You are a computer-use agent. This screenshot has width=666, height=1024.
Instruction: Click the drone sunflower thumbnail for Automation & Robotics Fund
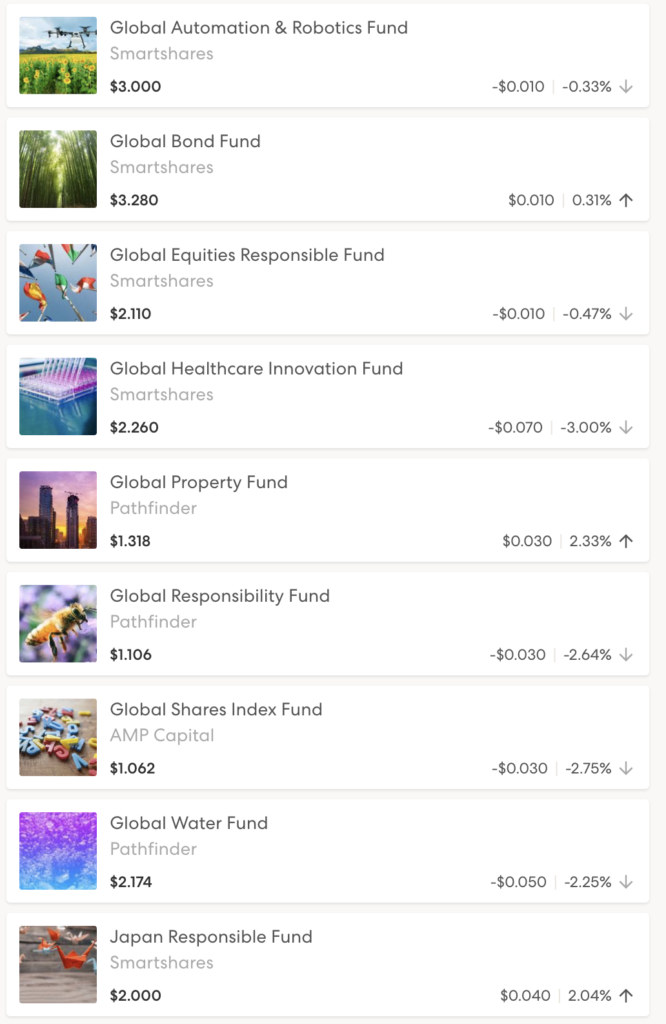tap(58, 55)
